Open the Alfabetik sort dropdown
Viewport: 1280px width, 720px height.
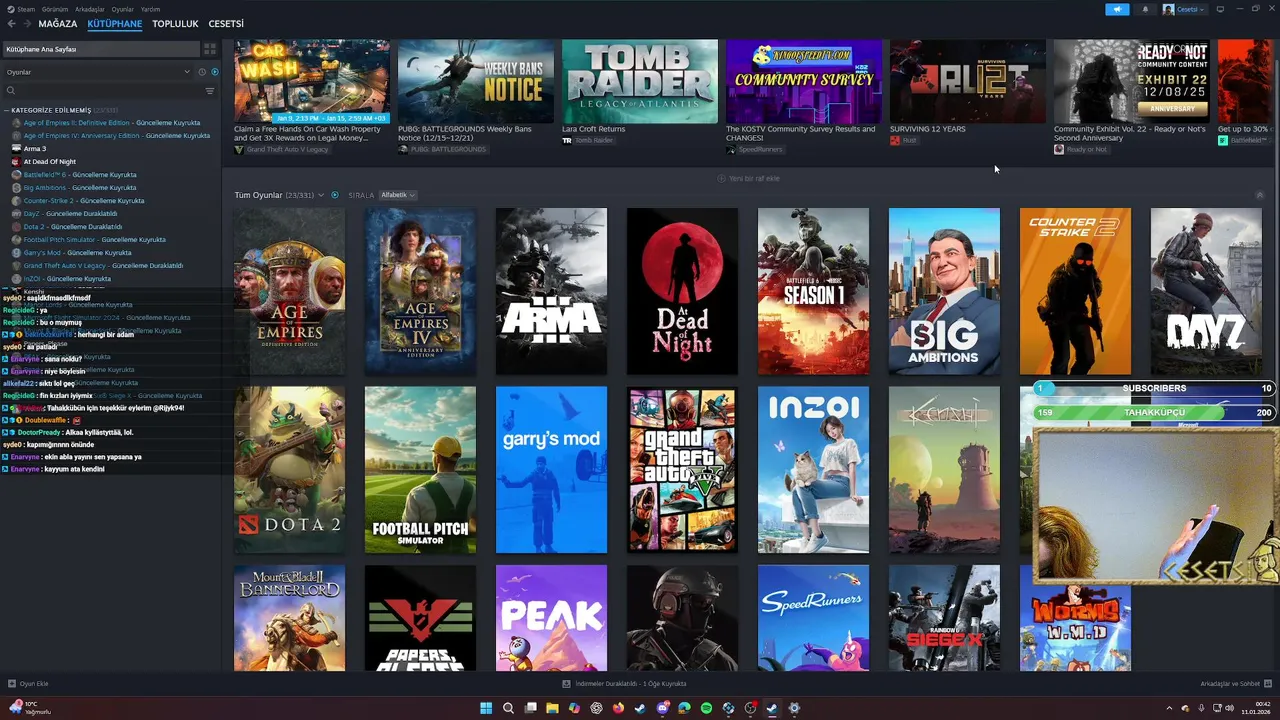pyautogui.click(x=397, y=195)
